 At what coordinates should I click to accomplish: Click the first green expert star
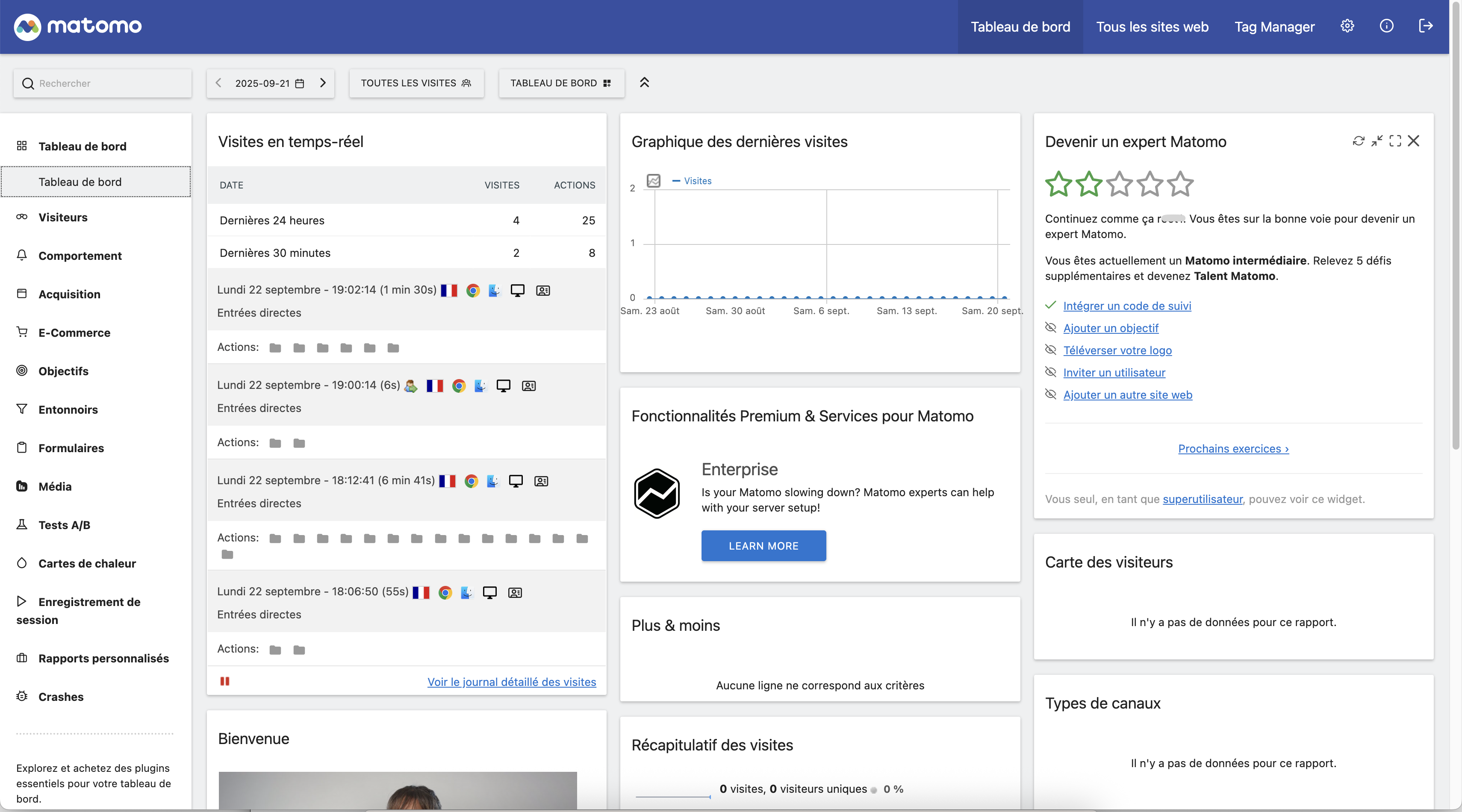[1059, 184]
